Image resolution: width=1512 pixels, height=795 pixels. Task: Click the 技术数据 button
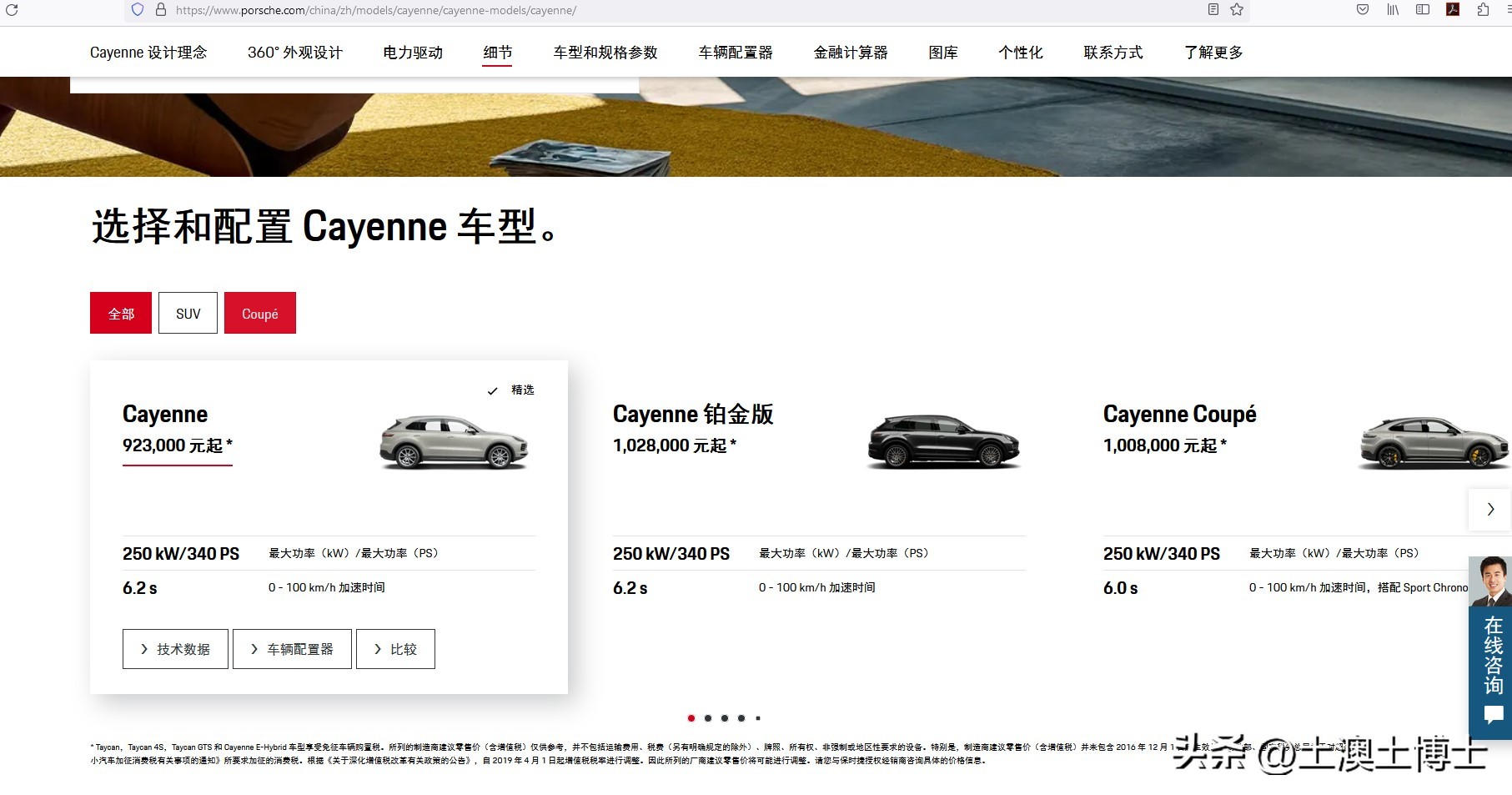tap(174, 648)
